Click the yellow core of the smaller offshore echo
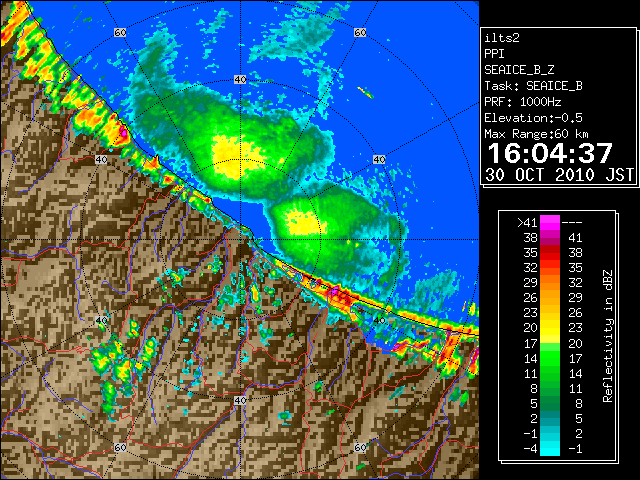 click(303, 222)
